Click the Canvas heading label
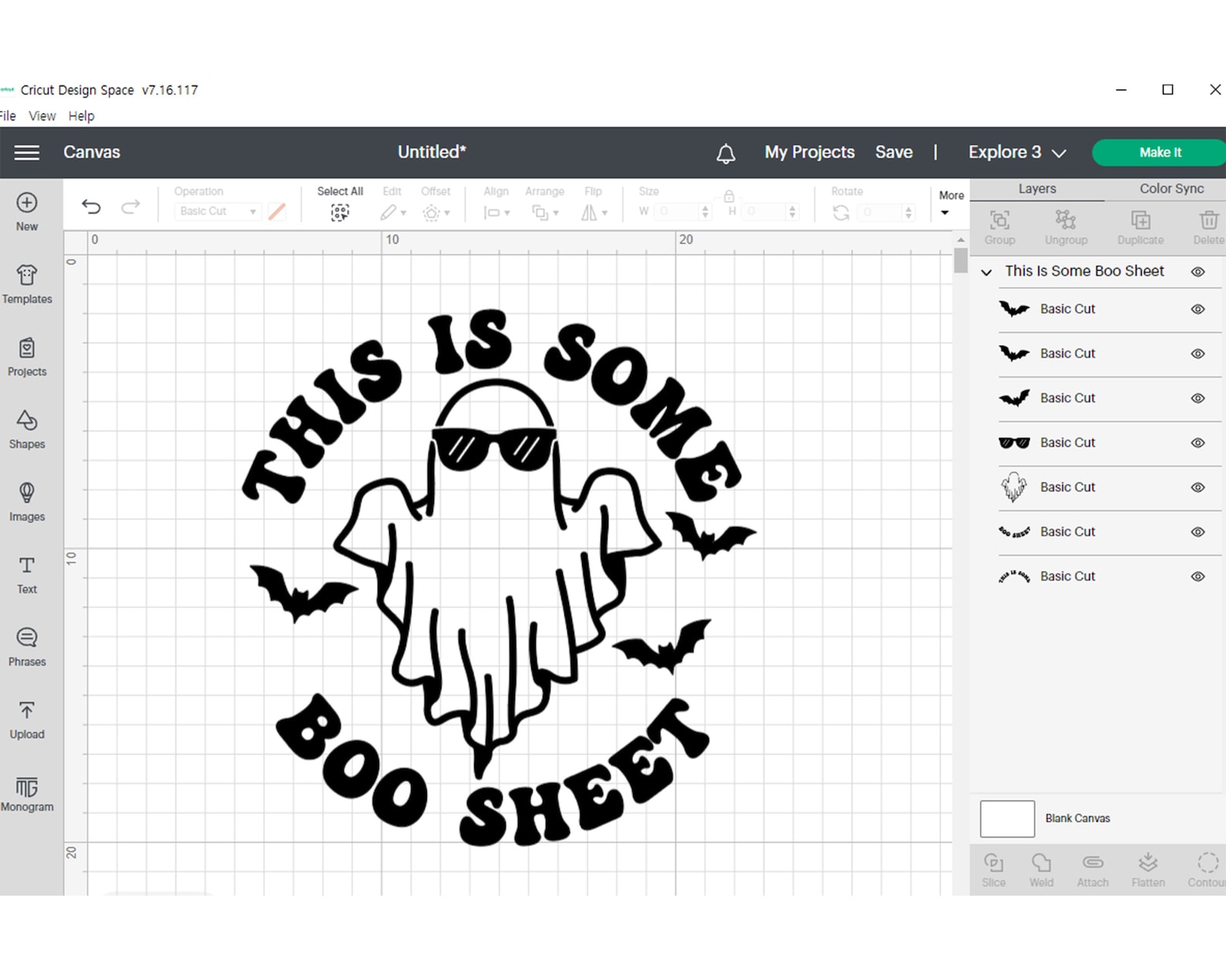This screenshot has width=1226, height=980. coord(92,152)
